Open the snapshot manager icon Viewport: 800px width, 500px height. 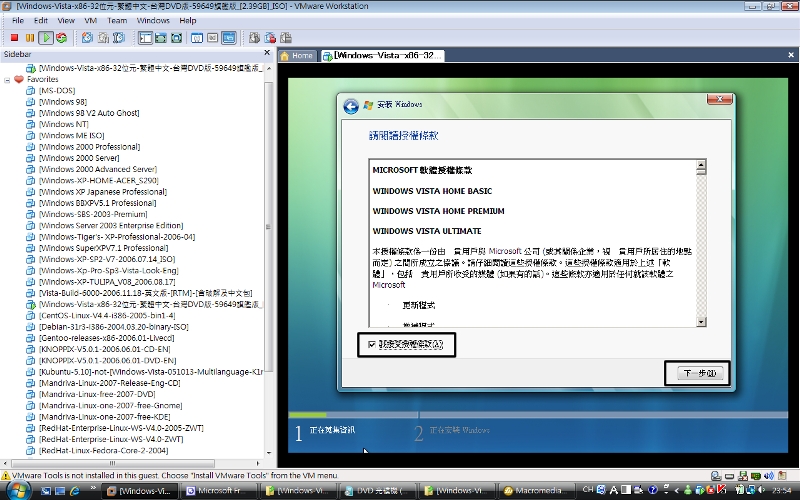(x=119, y=38)
